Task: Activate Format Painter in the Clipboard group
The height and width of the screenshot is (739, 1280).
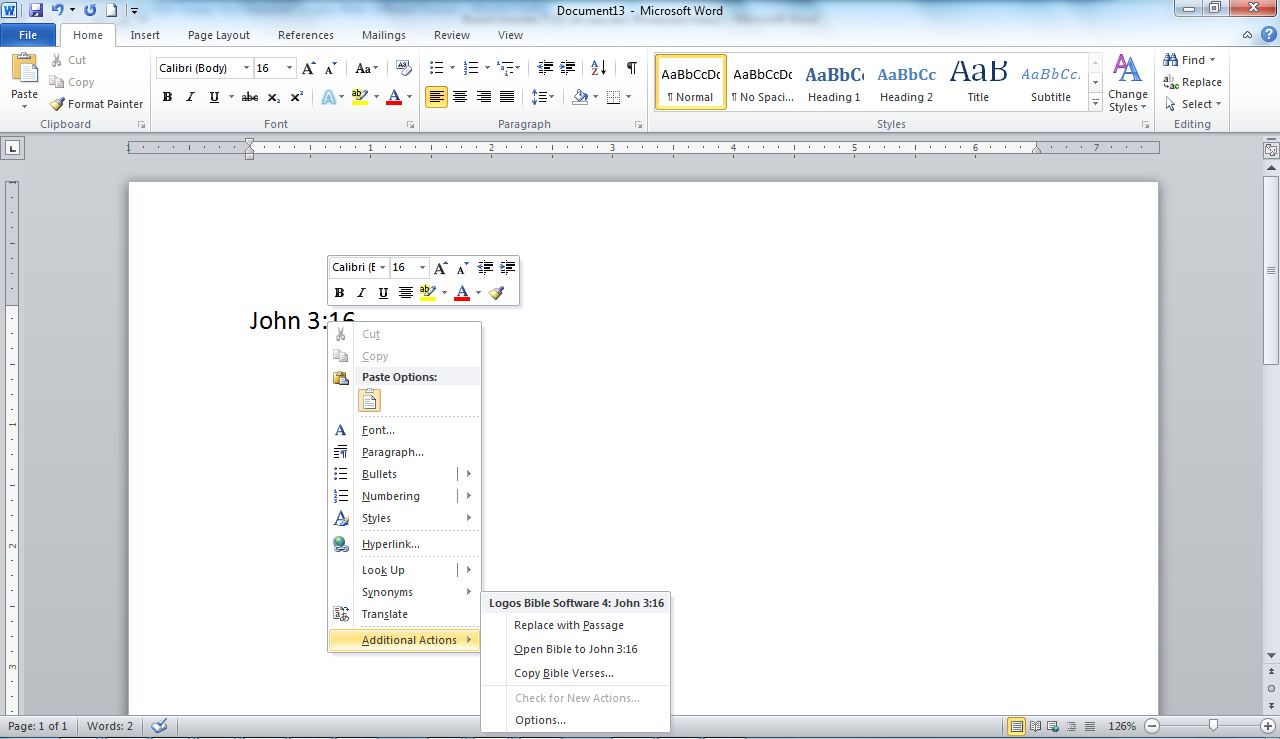Action: click(97, 104)
